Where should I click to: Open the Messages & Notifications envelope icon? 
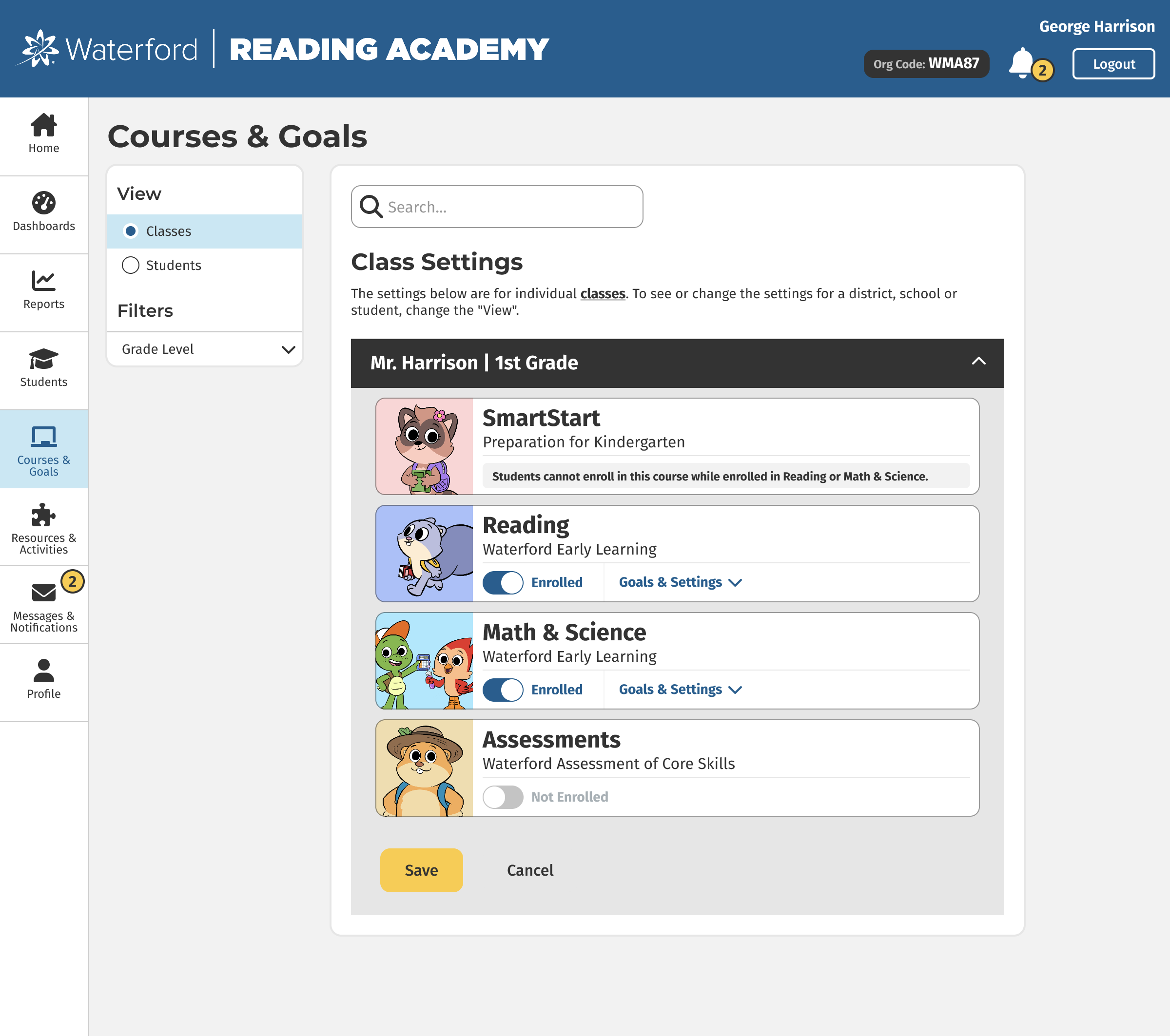click(x=43, y=593)
